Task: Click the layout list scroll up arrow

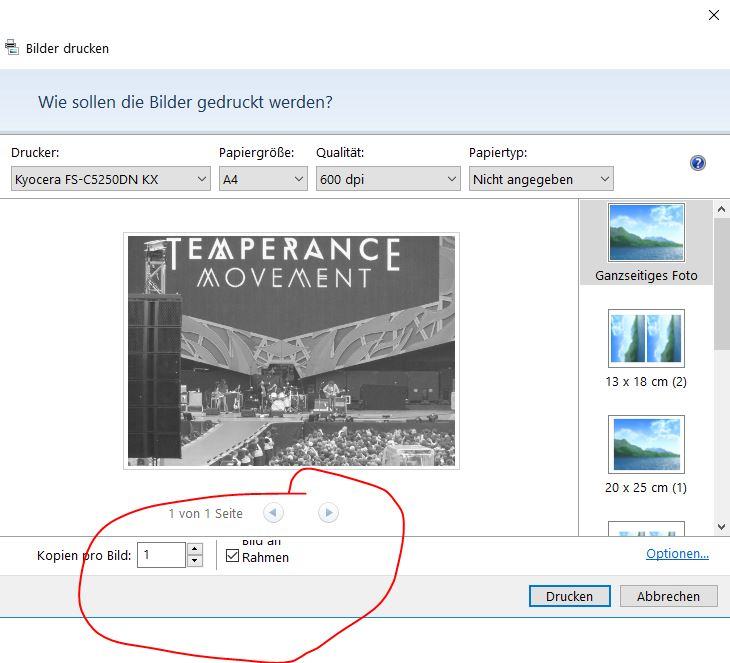Action: (721, 209)
